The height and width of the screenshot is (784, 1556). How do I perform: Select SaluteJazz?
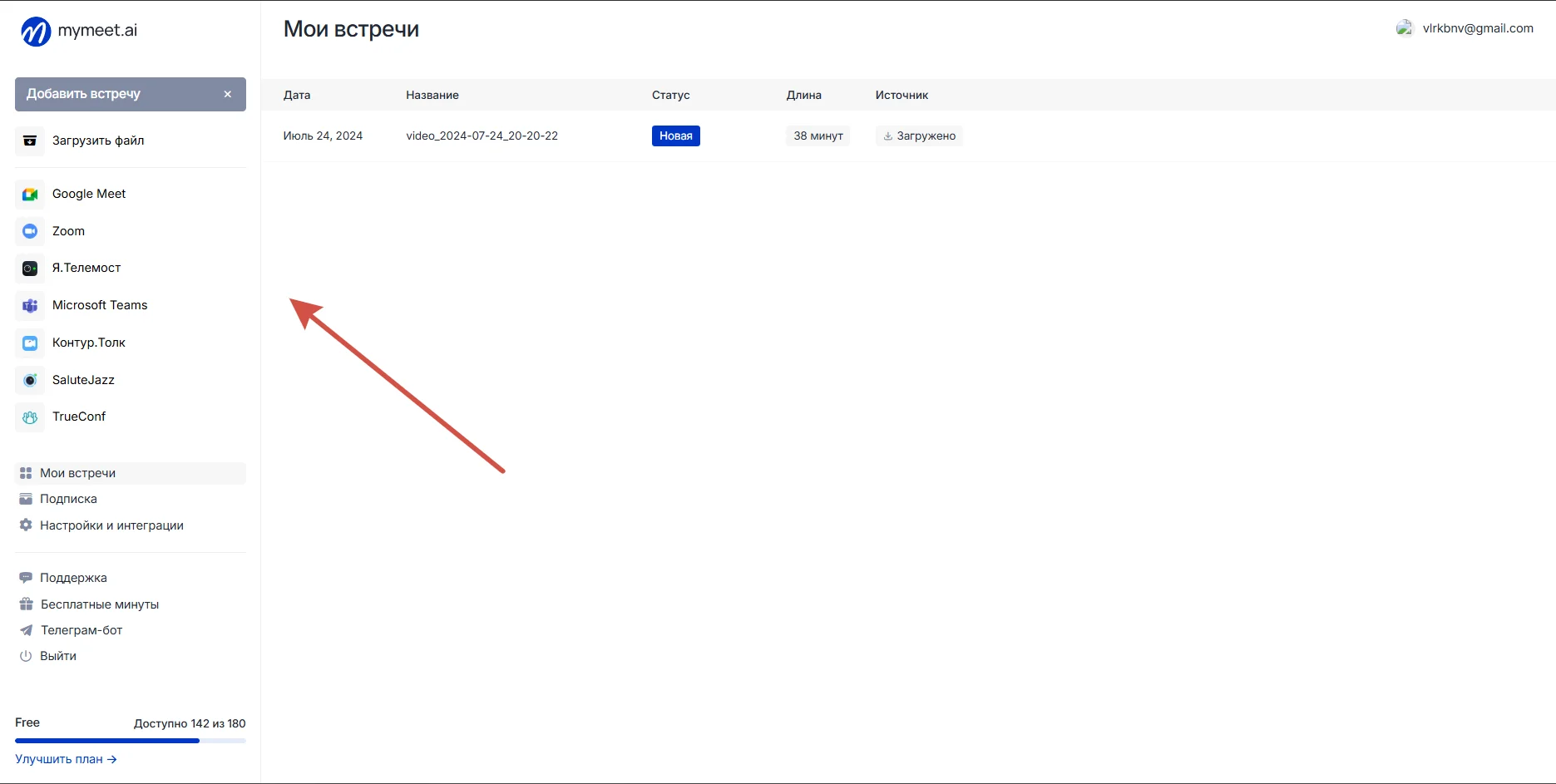pos(82,380)
